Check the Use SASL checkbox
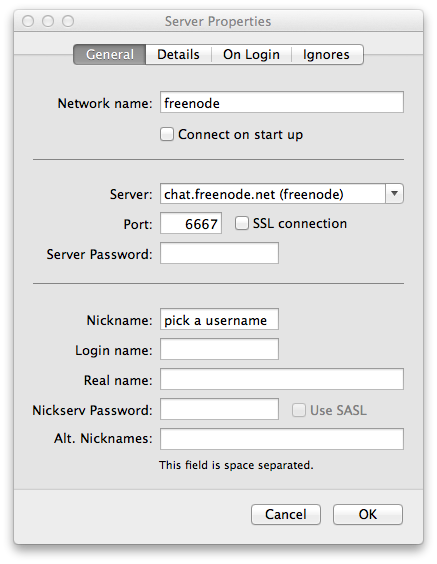Viewport: 437px width, 564px height. click(x=299, y=410)
